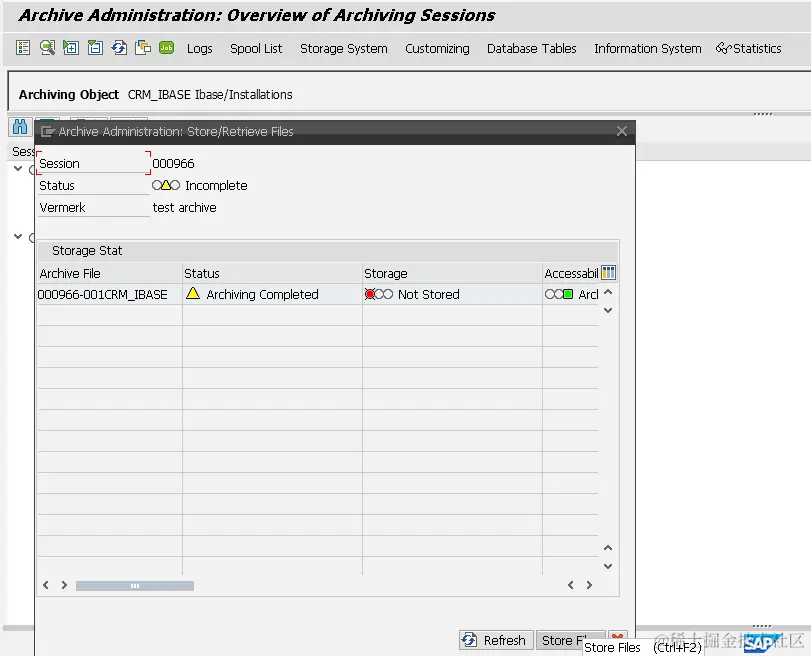Open Statistics with glasses icon
The image size is (811, 656).
click(748, 49)
